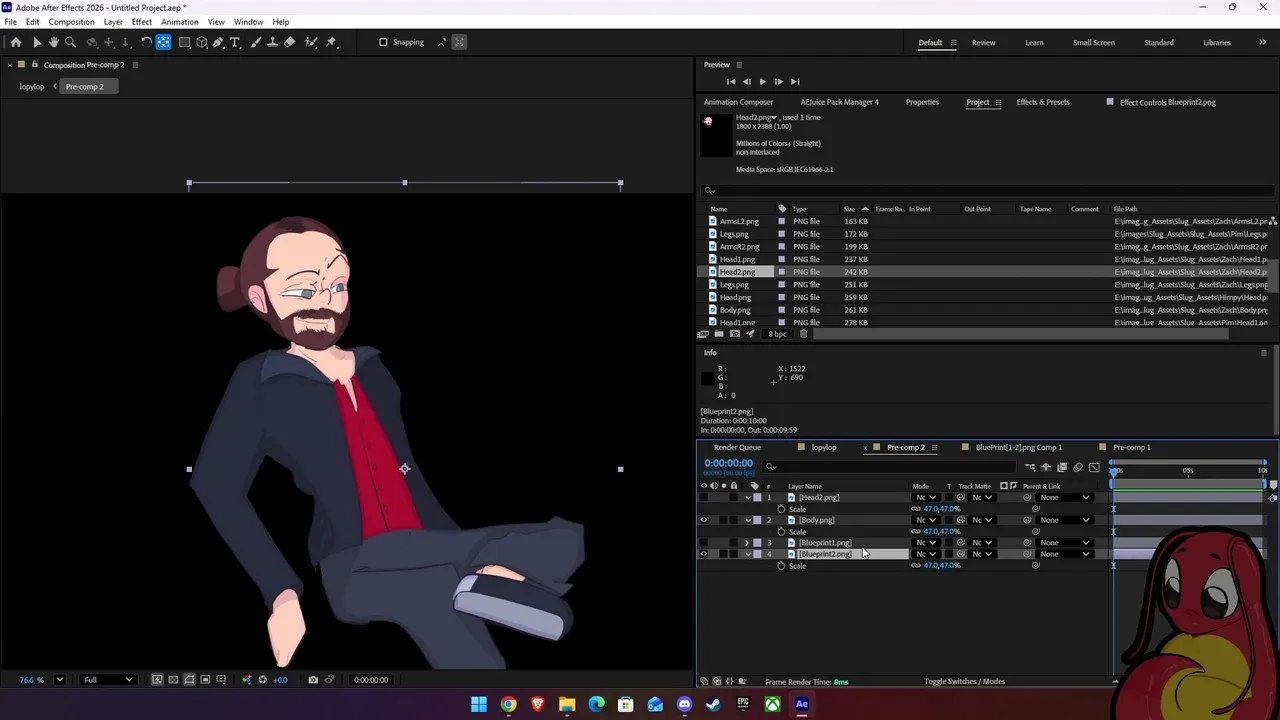Switch to the Small Screen workspace
The height and width of the screenshot is (720, 1280).
click(x=1094, y=42)
